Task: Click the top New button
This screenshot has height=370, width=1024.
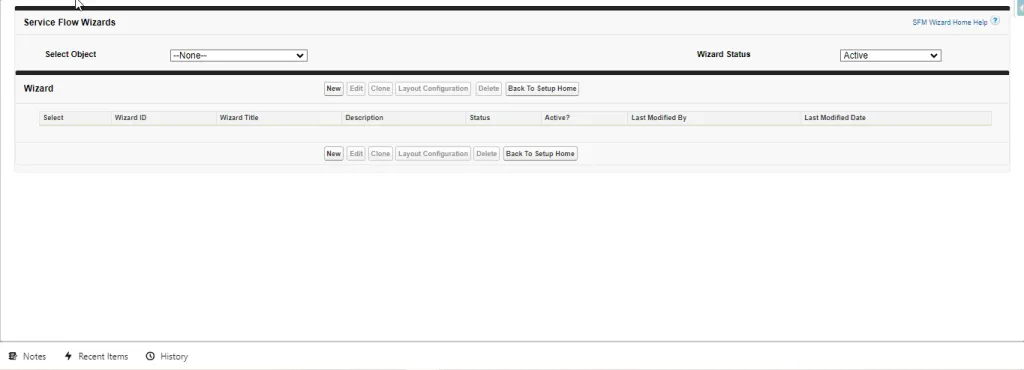Action: click(334, 89)
